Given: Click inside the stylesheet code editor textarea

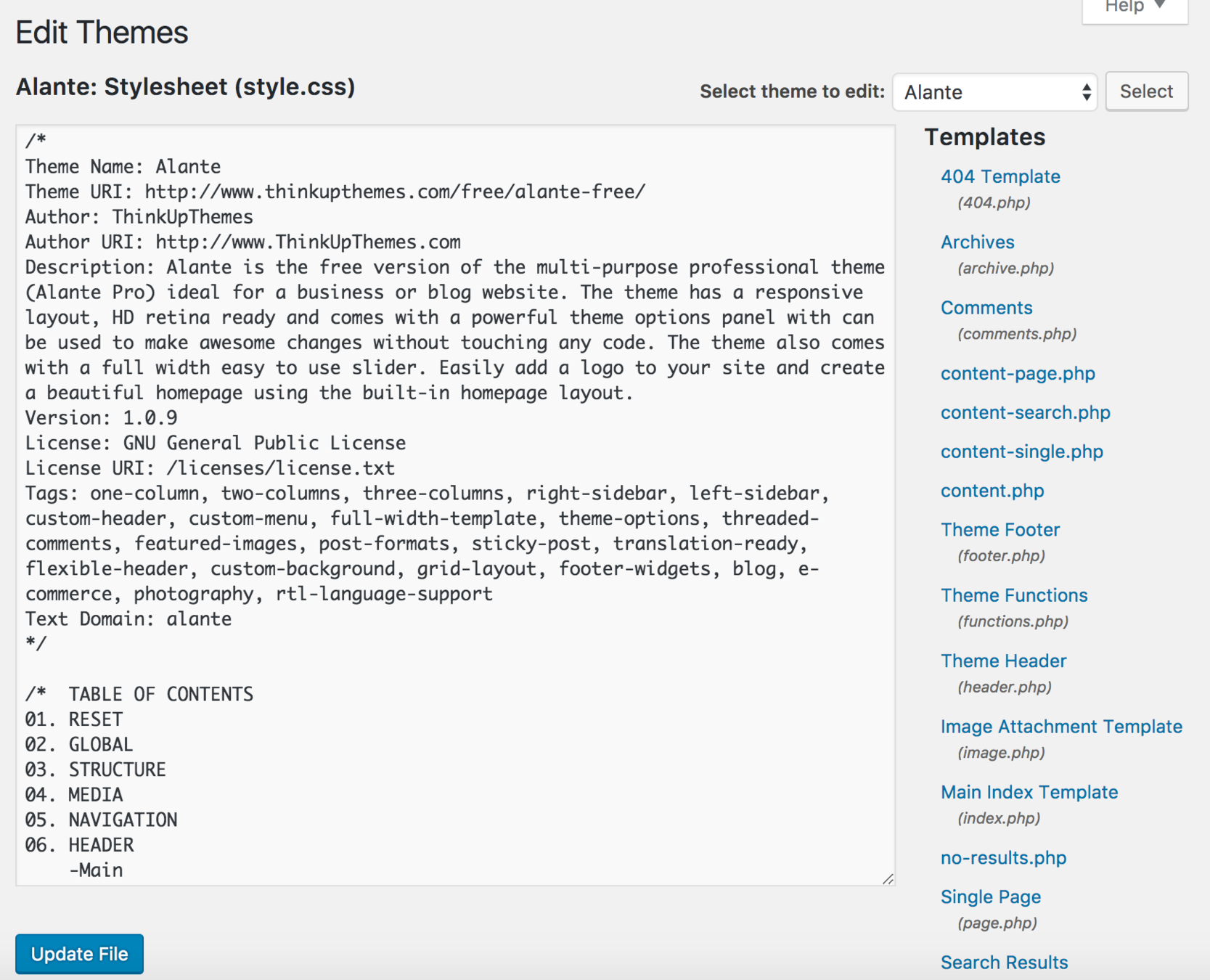Looking at the screenshot, I should click(455, 505).
